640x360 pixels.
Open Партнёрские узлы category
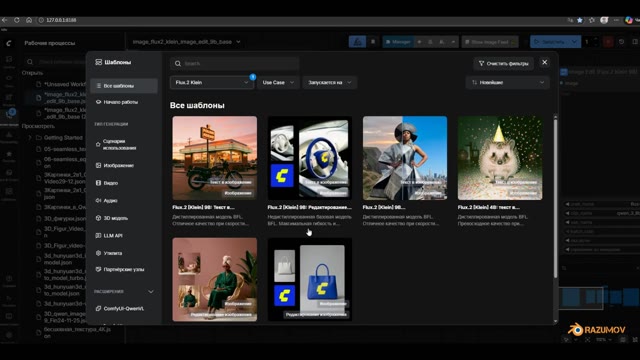click(124, 269)
